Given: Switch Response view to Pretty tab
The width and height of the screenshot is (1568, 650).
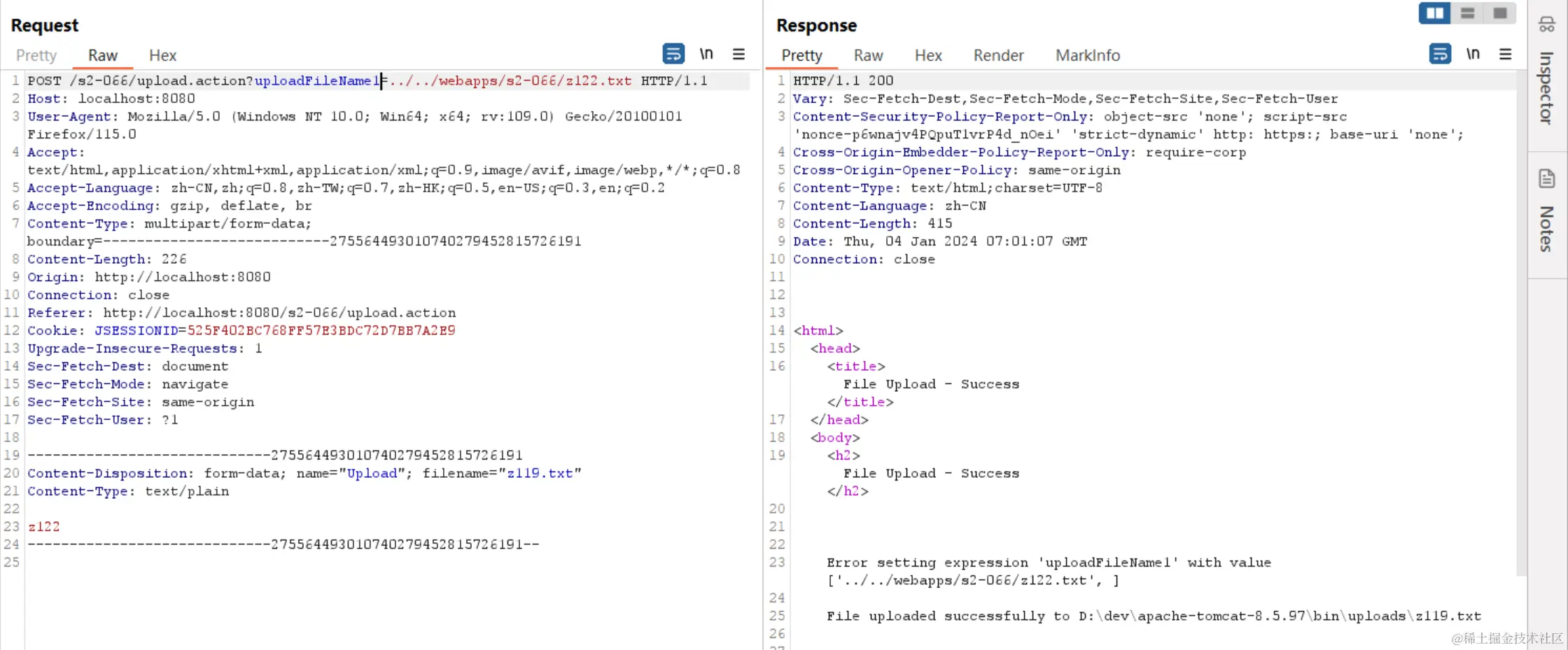Looking at the screenshot, I should (x=801, y=55).
